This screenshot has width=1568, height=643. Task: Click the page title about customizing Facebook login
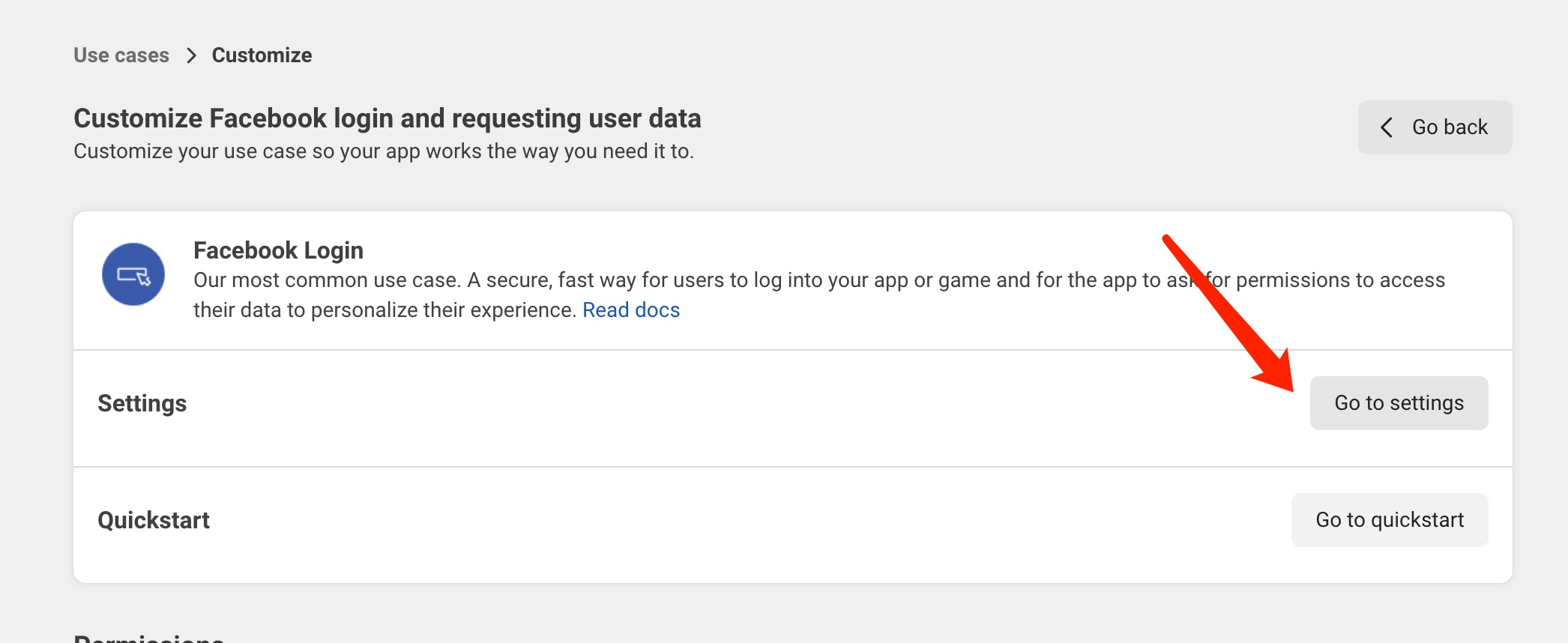tap(388, 118)
